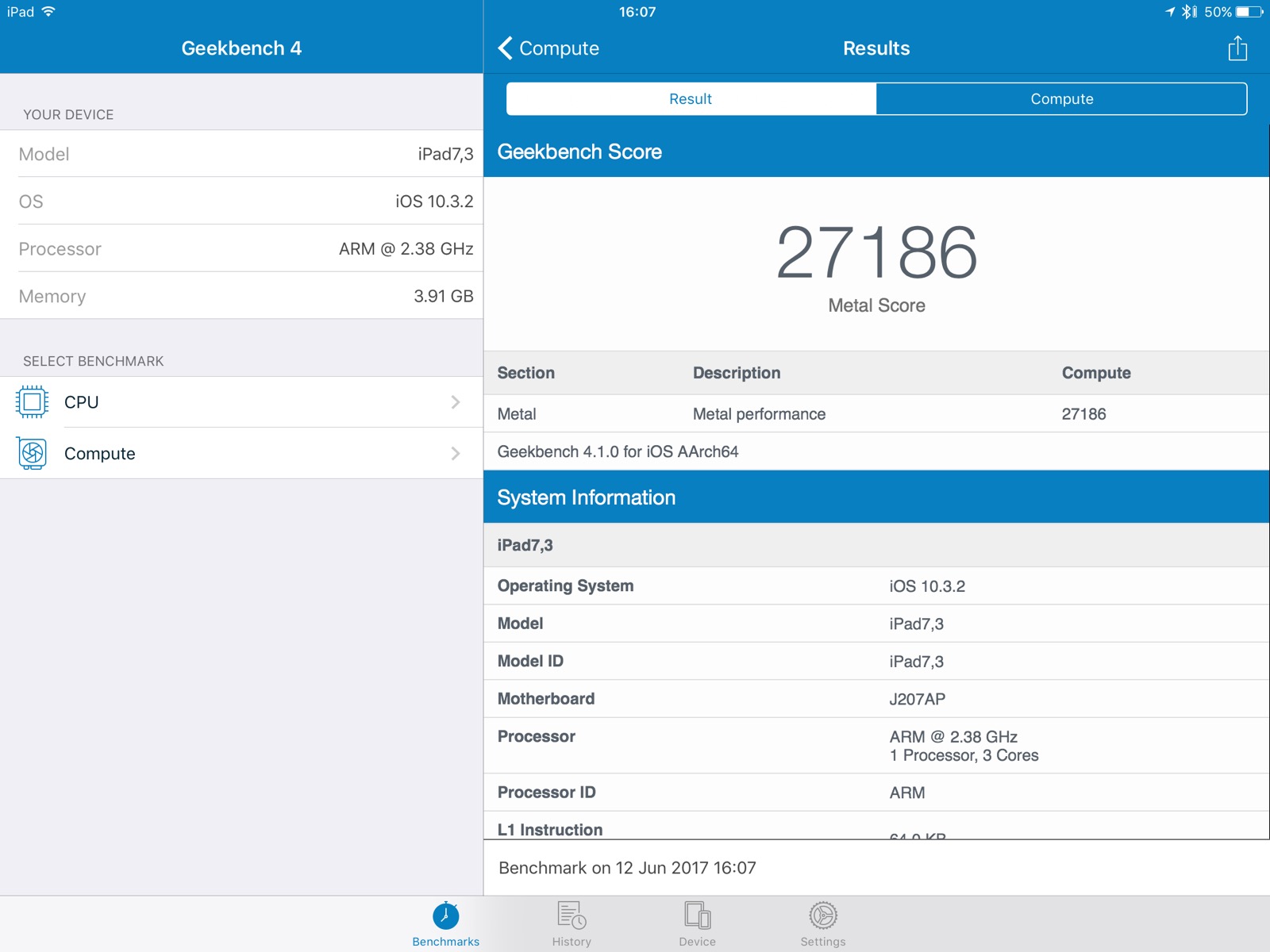Select the Model ID row label
The width and height of the screenshot is (1270, 952).
(x=530, y=661)
